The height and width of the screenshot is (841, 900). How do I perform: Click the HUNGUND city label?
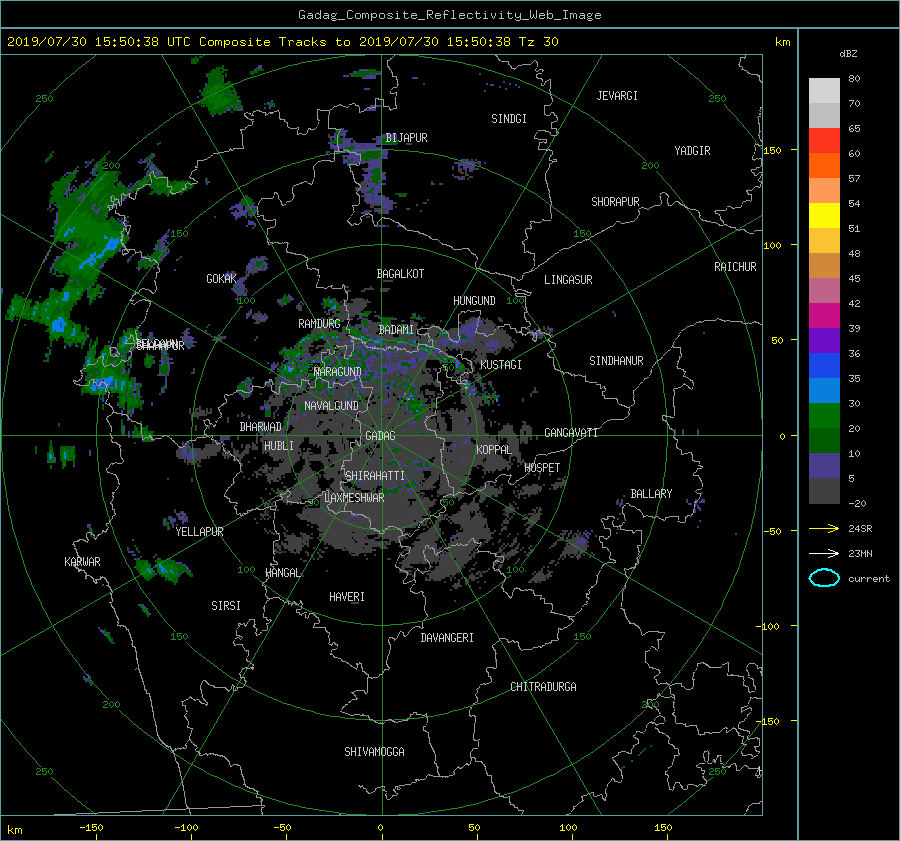[x=474, y=301]
